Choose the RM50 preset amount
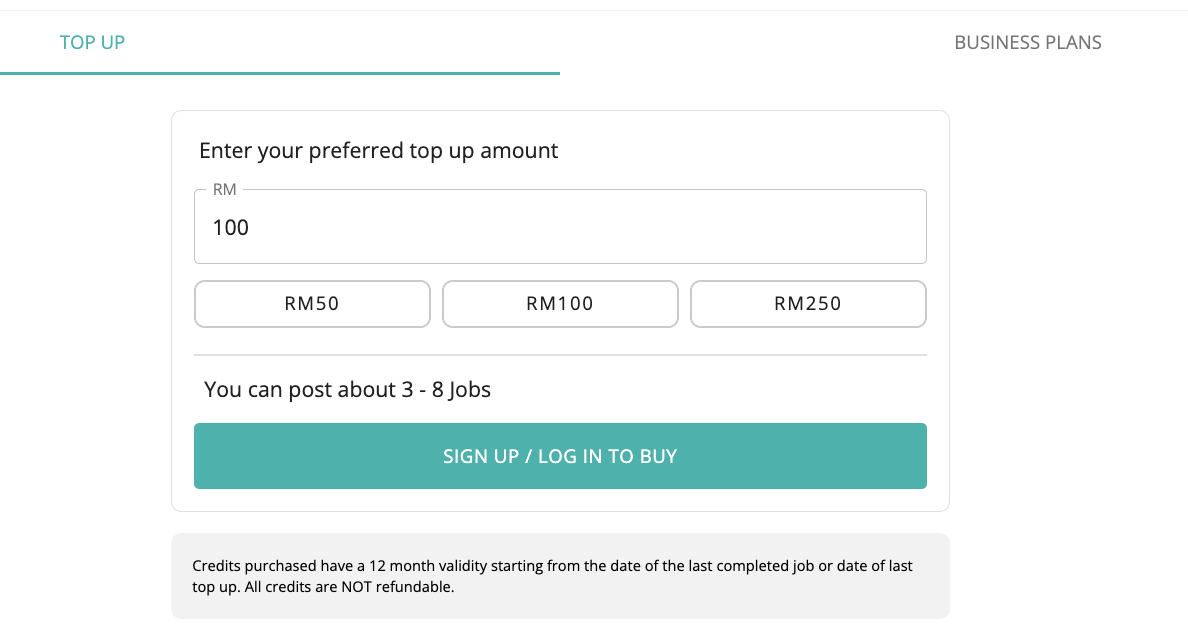 click(x=312, y=304)
